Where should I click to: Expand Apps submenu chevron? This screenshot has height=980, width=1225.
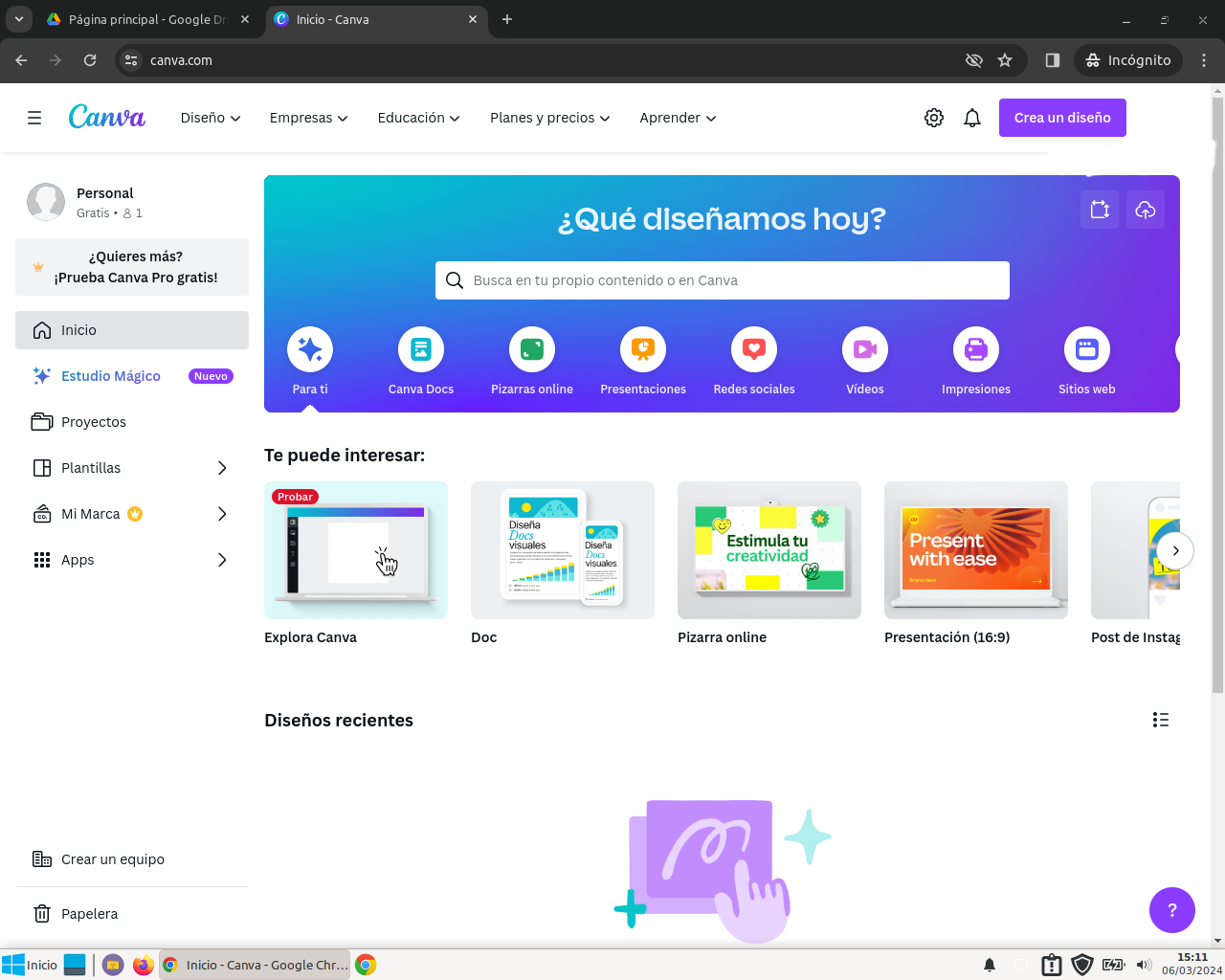(222, 560)
